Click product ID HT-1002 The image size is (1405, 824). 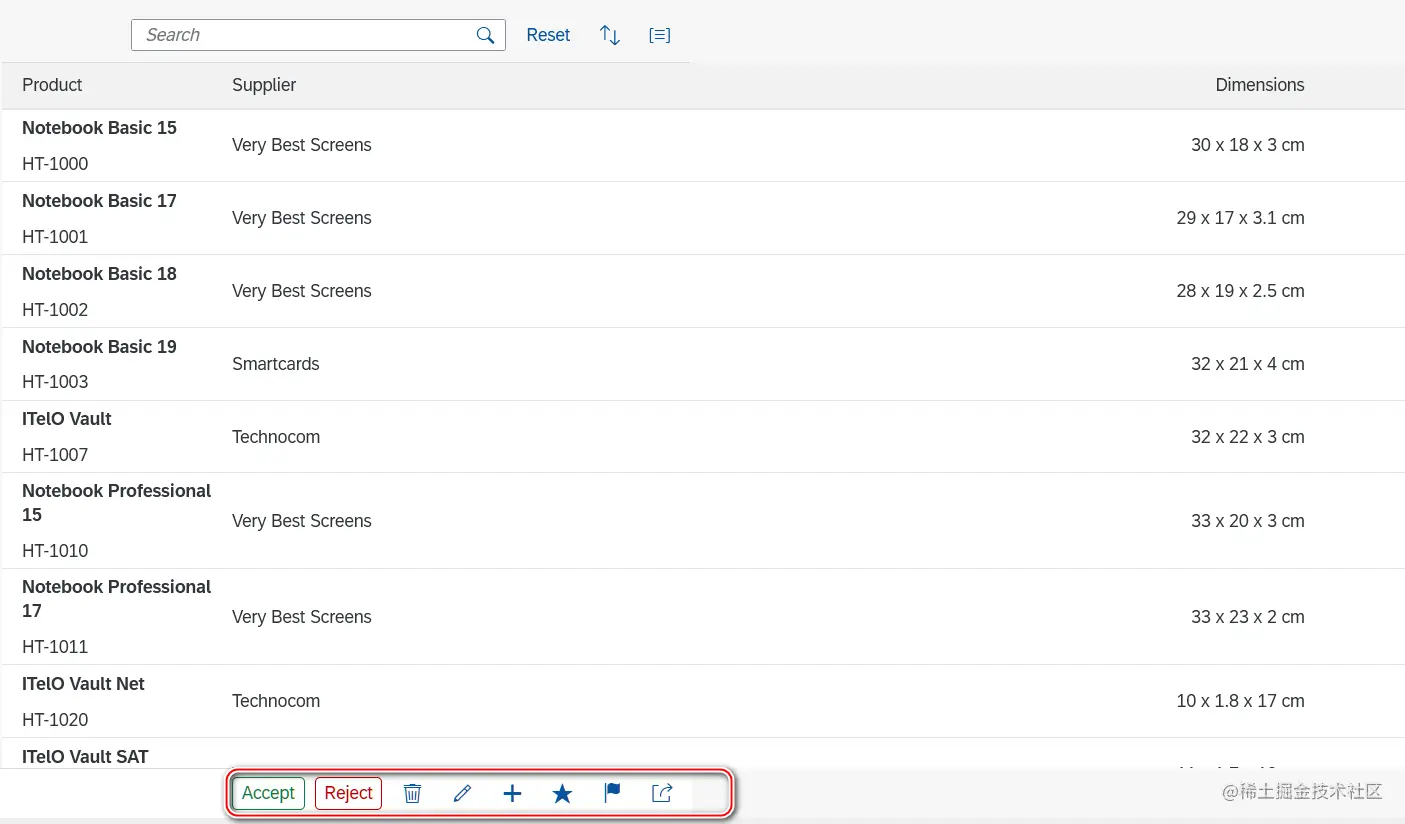click(55, 310)
